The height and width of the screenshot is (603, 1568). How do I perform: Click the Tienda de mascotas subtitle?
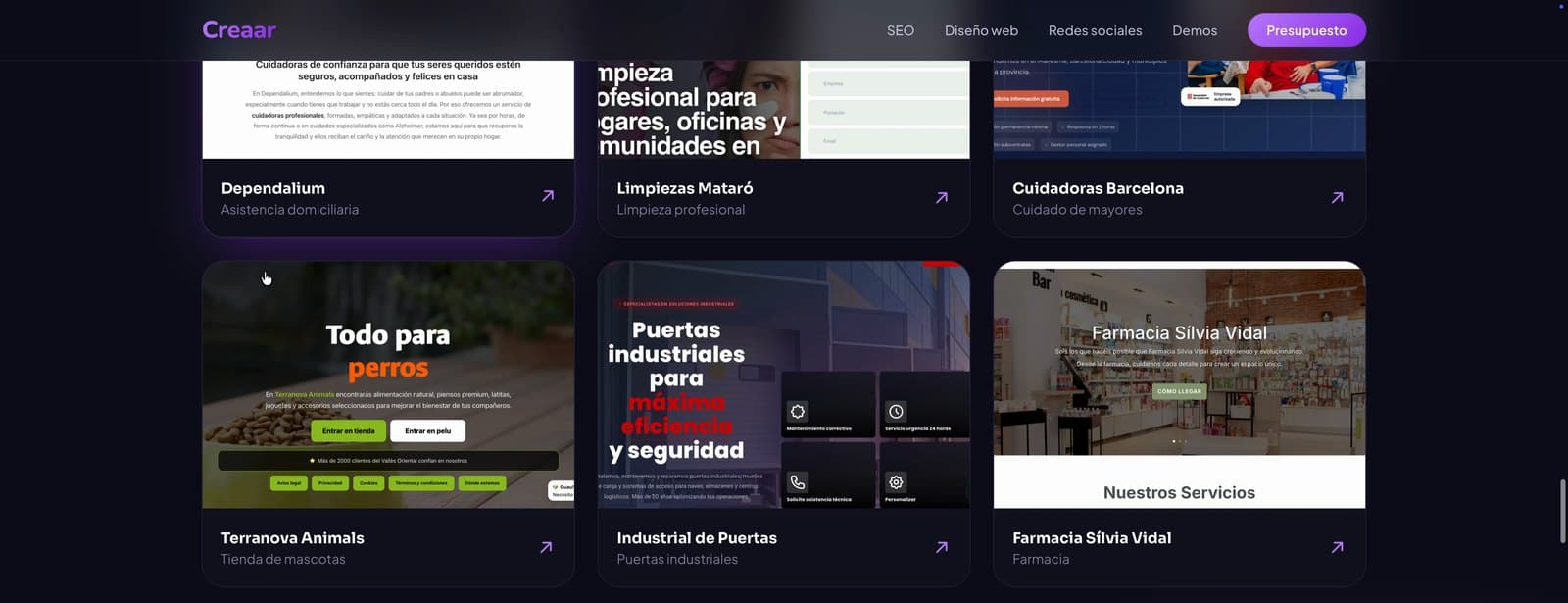click(x=283, y=560)
